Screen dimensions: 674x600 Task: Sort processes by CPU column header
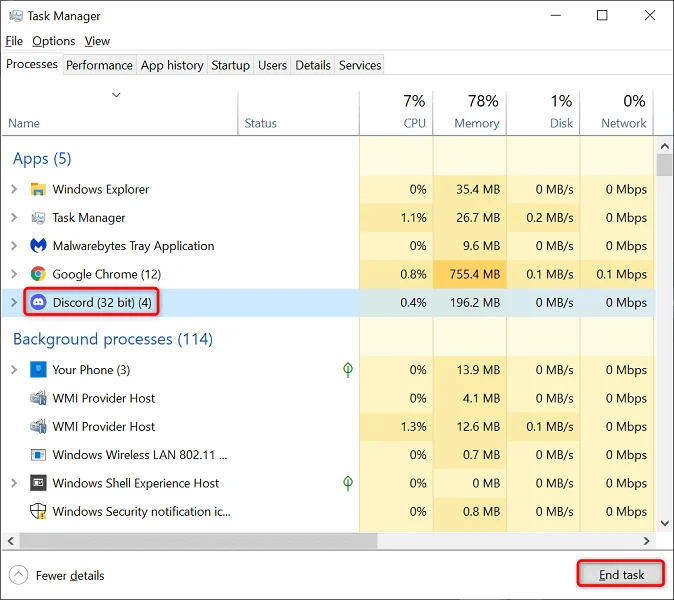(414, 123)
